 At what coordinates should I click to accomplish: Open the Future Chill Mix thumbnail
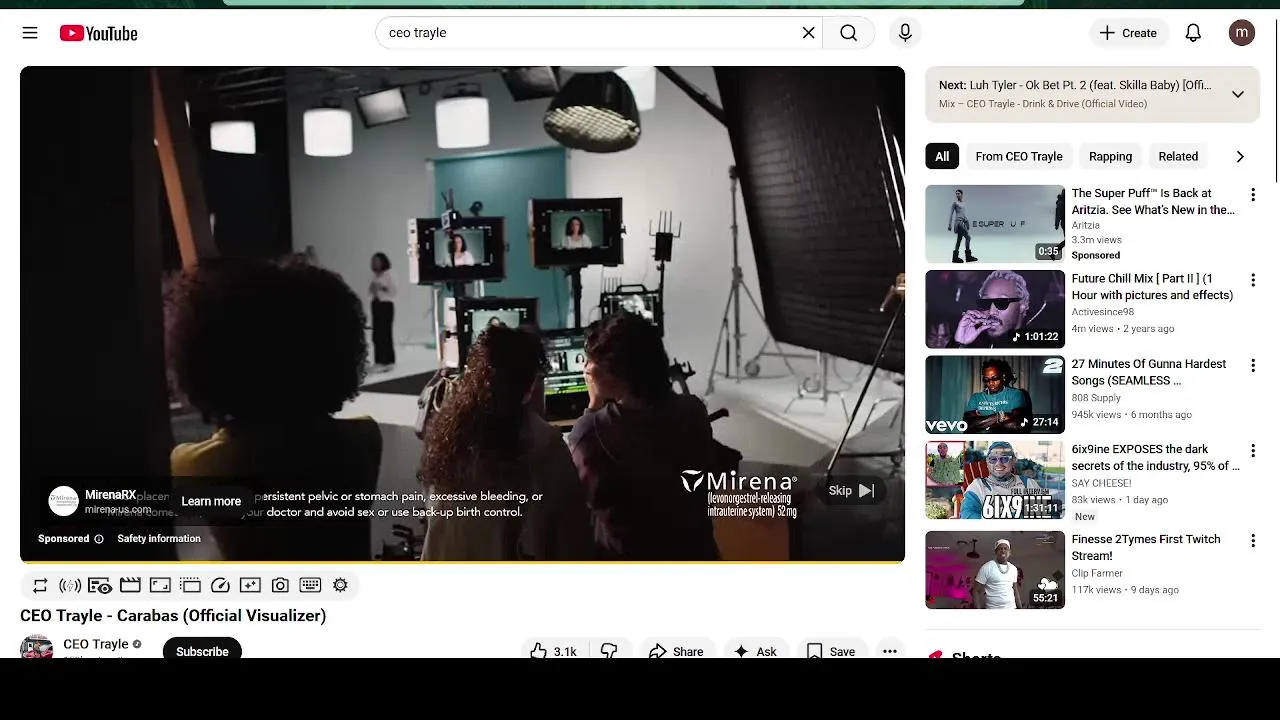point(995,309)
